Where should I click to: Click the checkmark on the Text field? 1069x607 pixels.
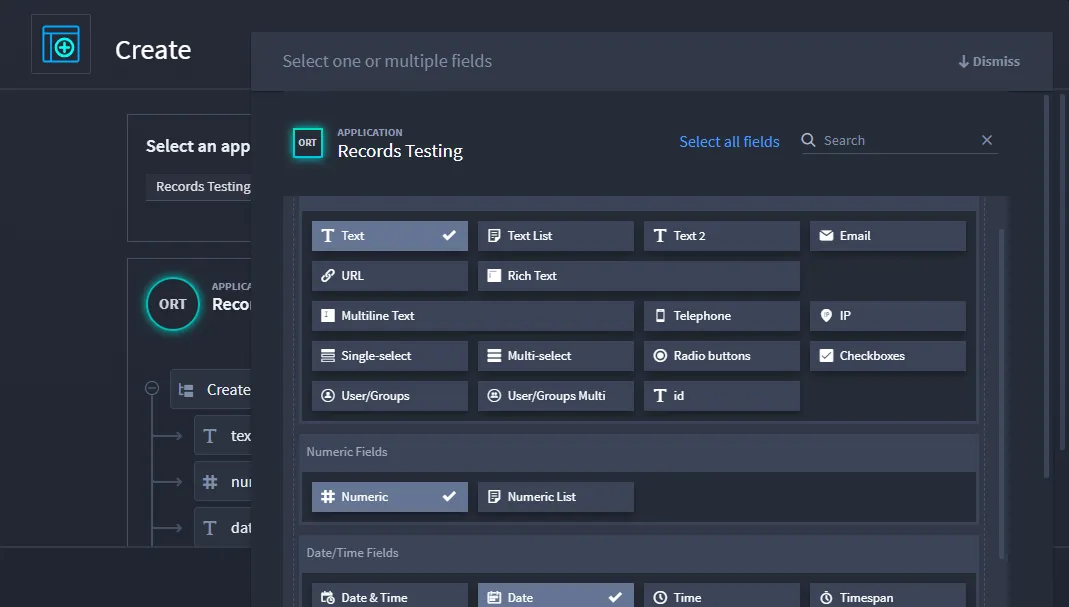[x=449, y=235]
